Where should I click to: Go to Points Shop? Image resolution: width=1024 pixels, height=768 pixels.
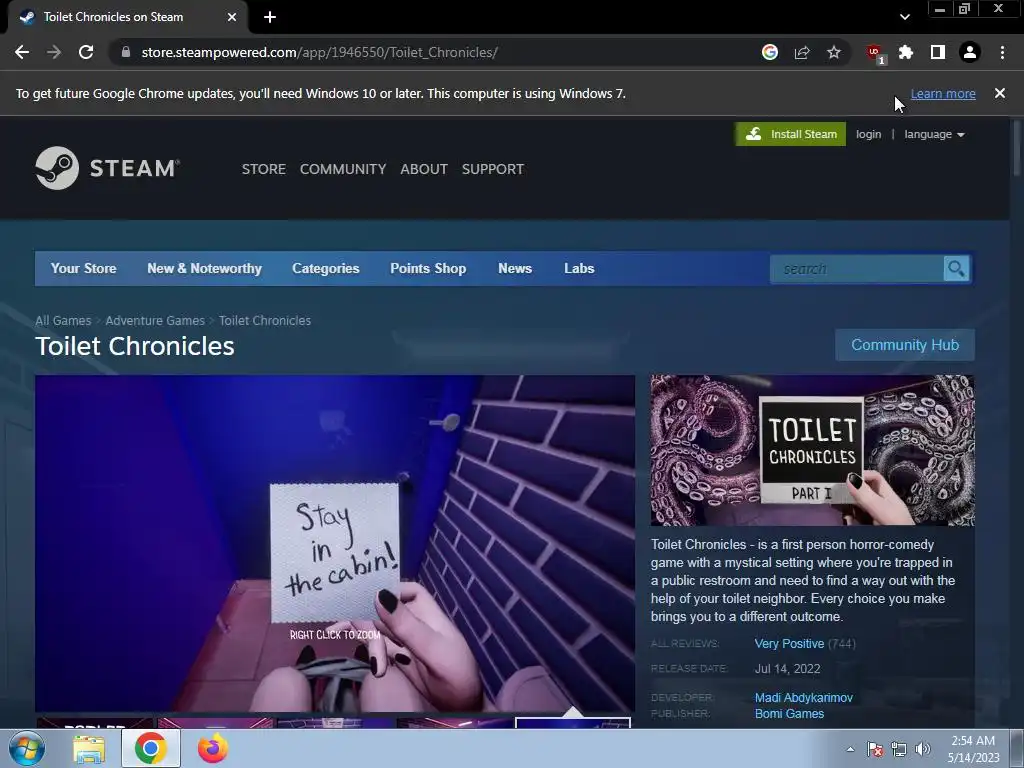[x=428, y=268]
